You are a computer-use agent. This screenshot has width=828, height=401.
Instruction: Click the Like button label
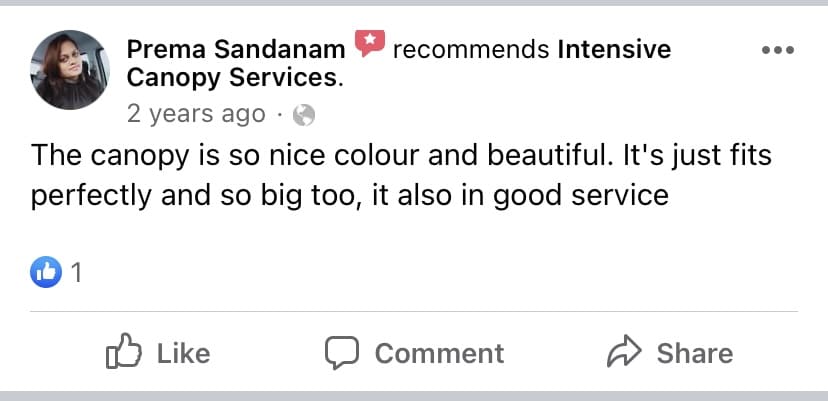point(183,353)
